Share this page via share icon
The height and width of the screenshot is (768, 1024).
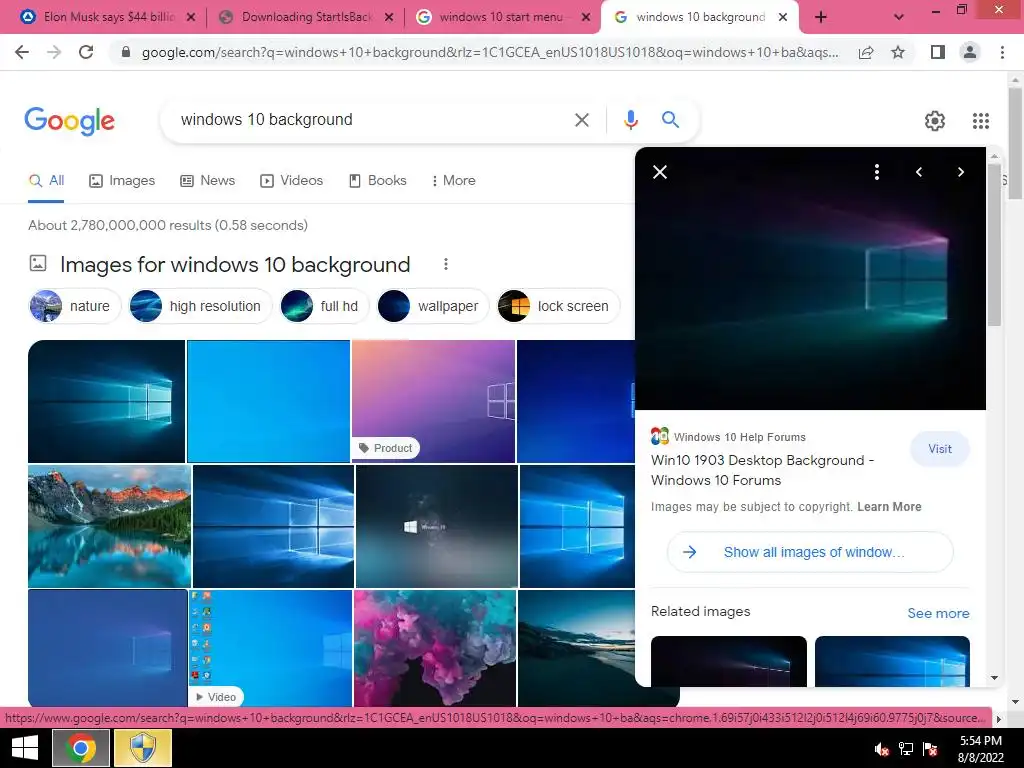(866, 52)
